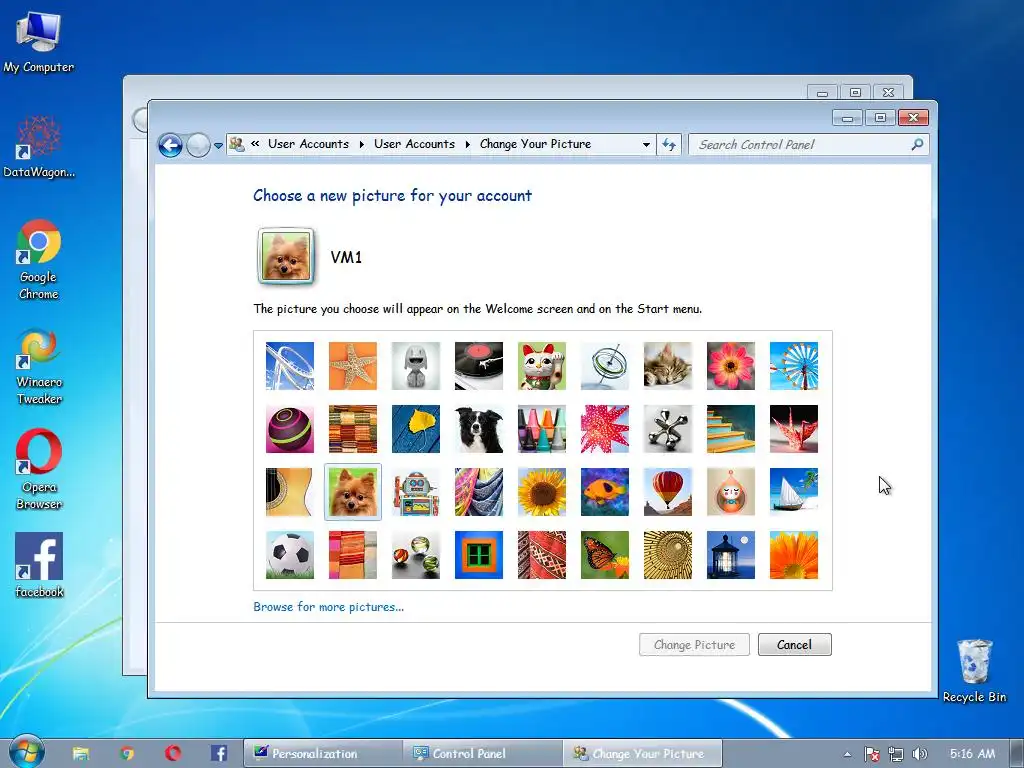Expand arrow before Change Your Picture breadcrumb
Image resolution: width=1024 pixels, height=768 pixels.
point(468,144)
